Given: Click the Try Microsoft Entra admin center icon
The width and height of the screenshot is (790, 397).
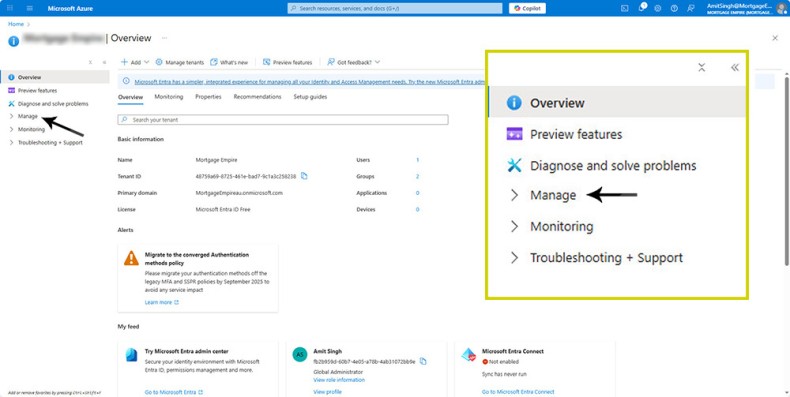Looking at the screenshot, I should pyautogui.click(x=131, y=355).
